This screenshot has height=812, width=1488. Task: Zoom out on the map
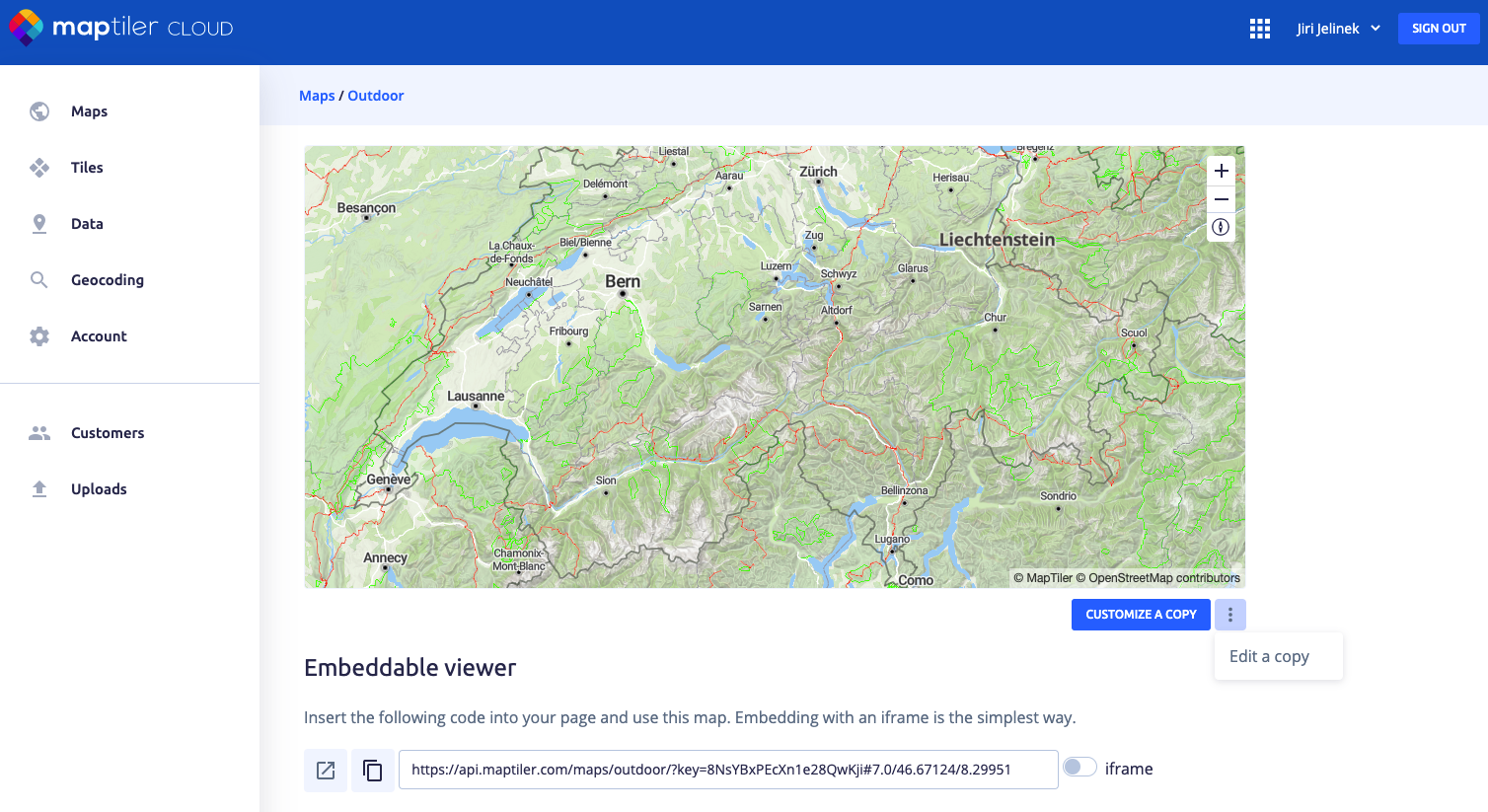(x=1221, y=199)
